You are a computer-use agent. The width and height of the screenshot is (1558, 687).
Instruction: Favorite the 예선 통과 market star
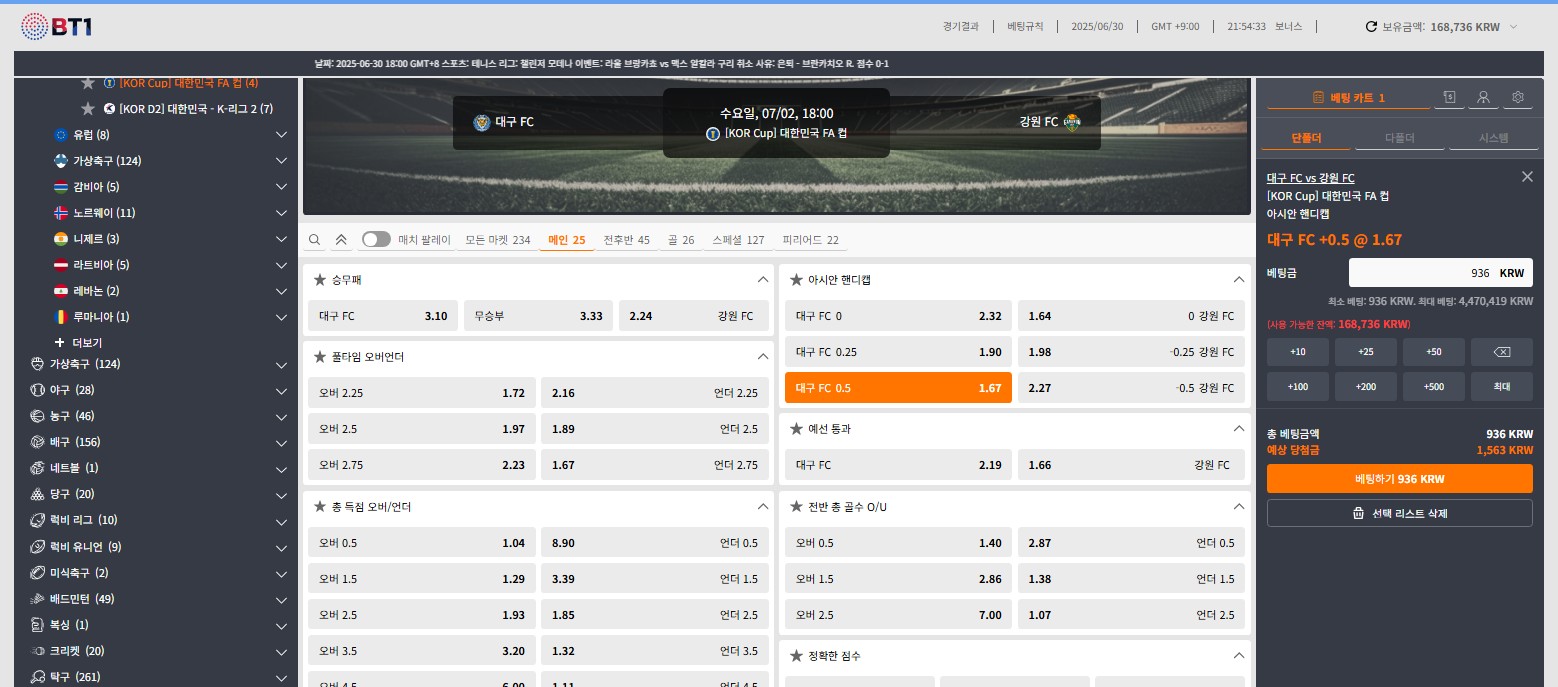click(x=797, y=429)
